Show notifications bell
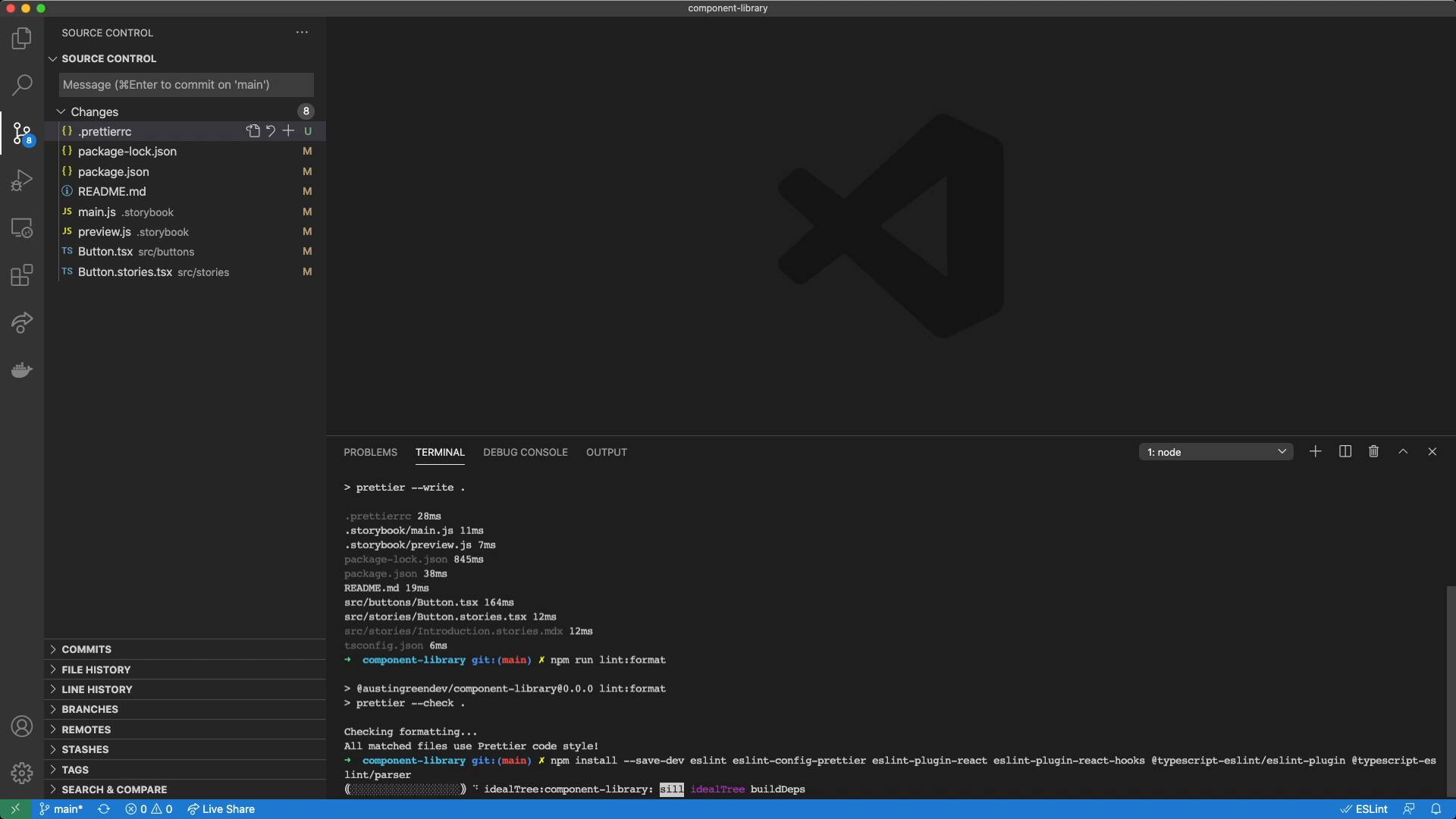 [x=1436, y=809]
